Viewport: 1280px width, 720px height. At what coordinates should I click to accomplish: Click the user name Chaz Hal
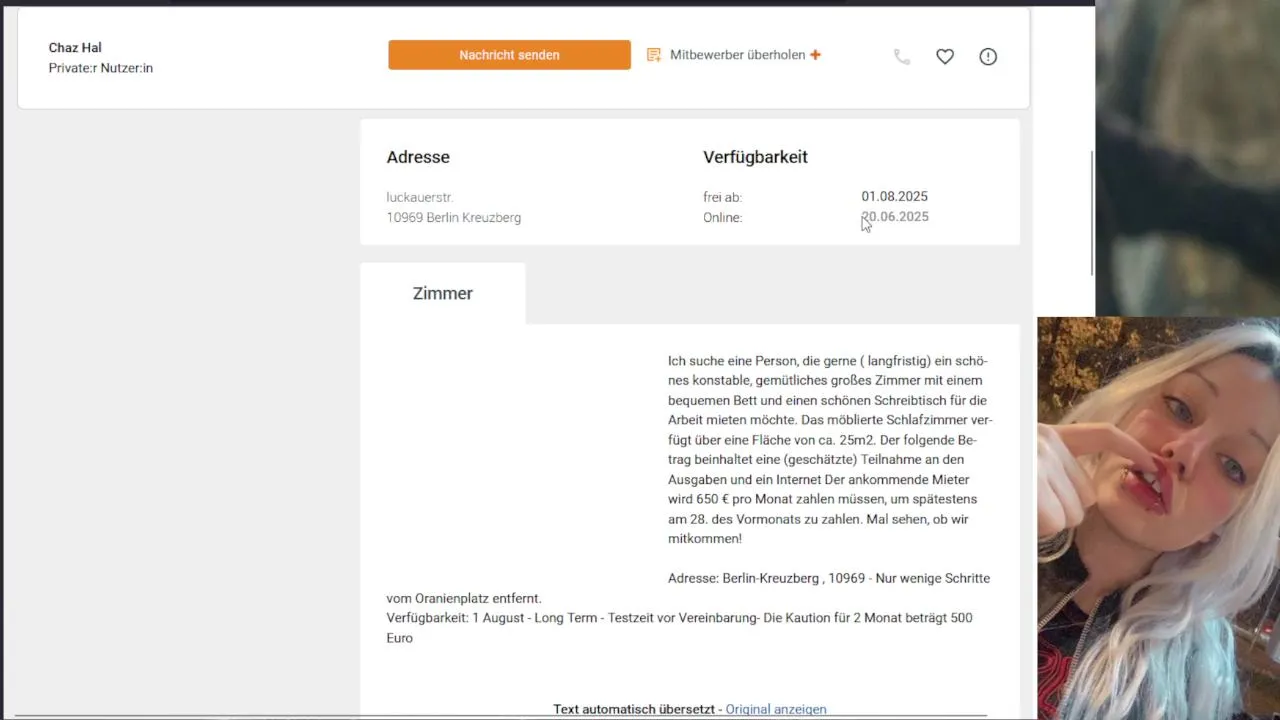coord(75,48)
